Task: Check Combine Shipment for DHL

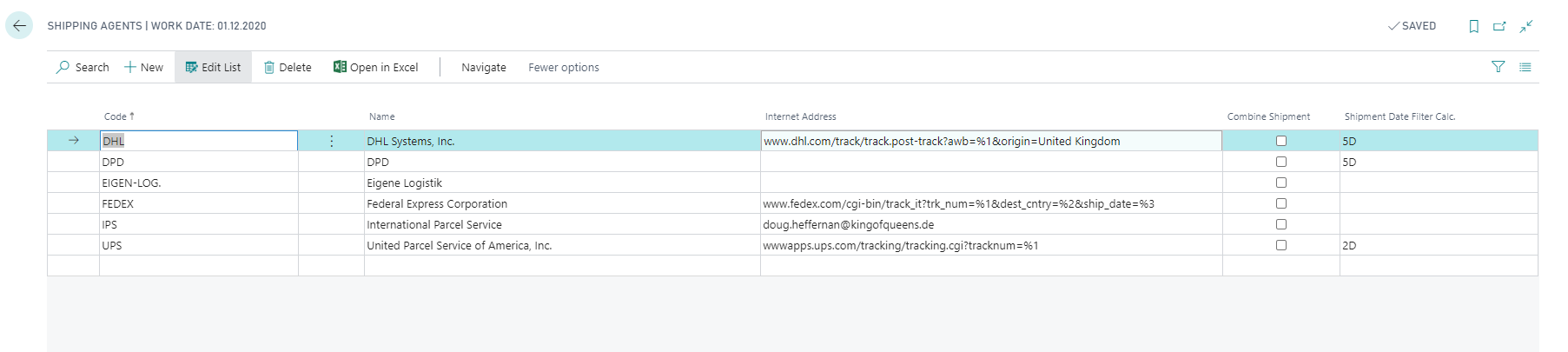Action: (x=1281, y=141)
